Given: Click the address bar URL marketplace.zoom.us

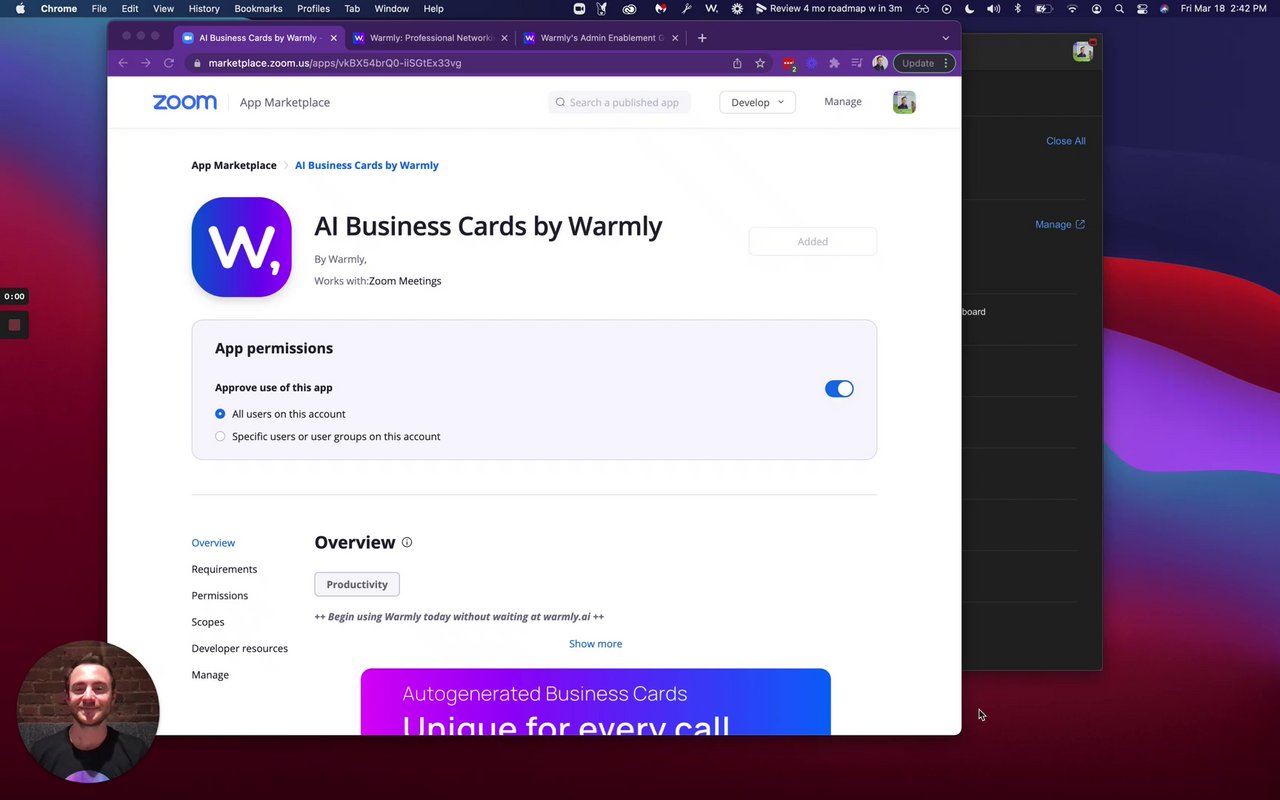Looking at the screenshot, I should [x=335, y=63].
